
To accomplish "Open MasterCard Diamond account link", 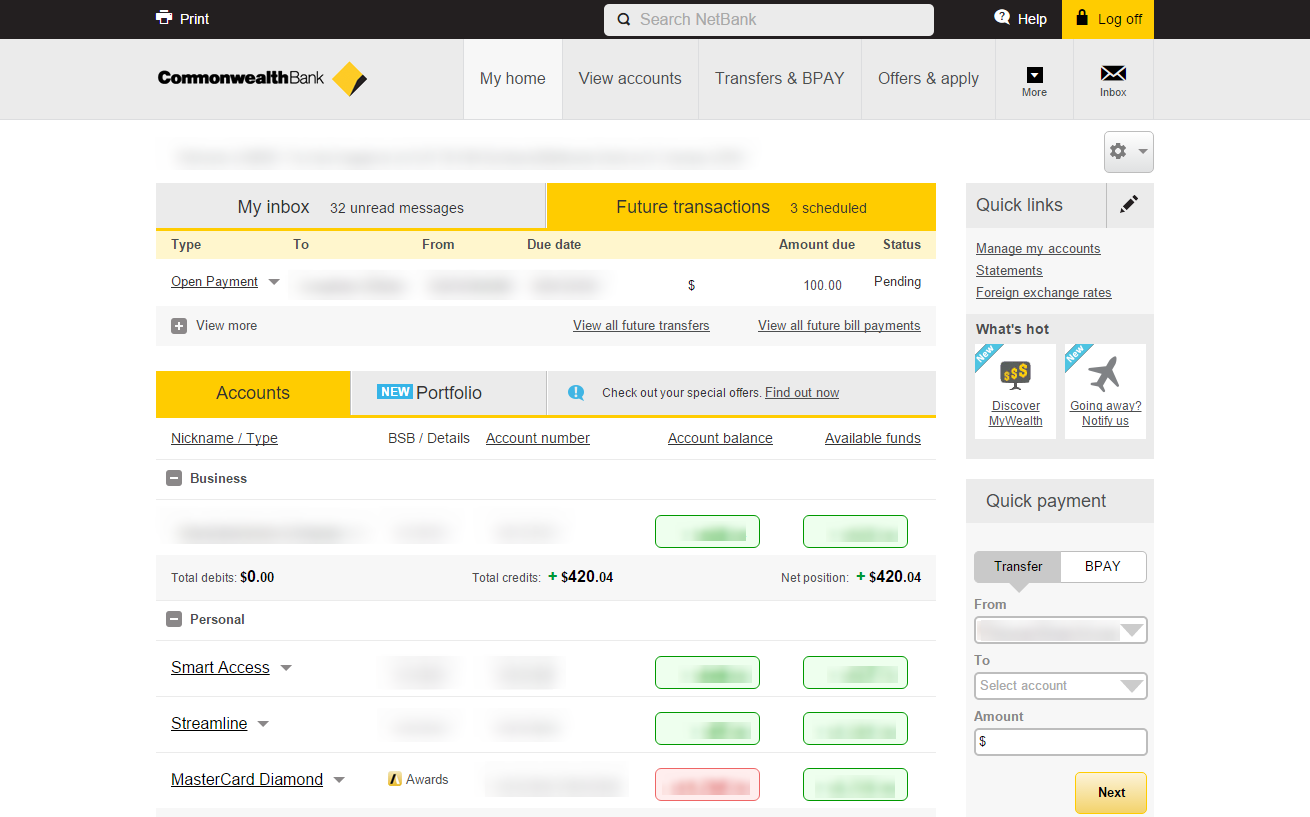I will click(x=247, y=780).
